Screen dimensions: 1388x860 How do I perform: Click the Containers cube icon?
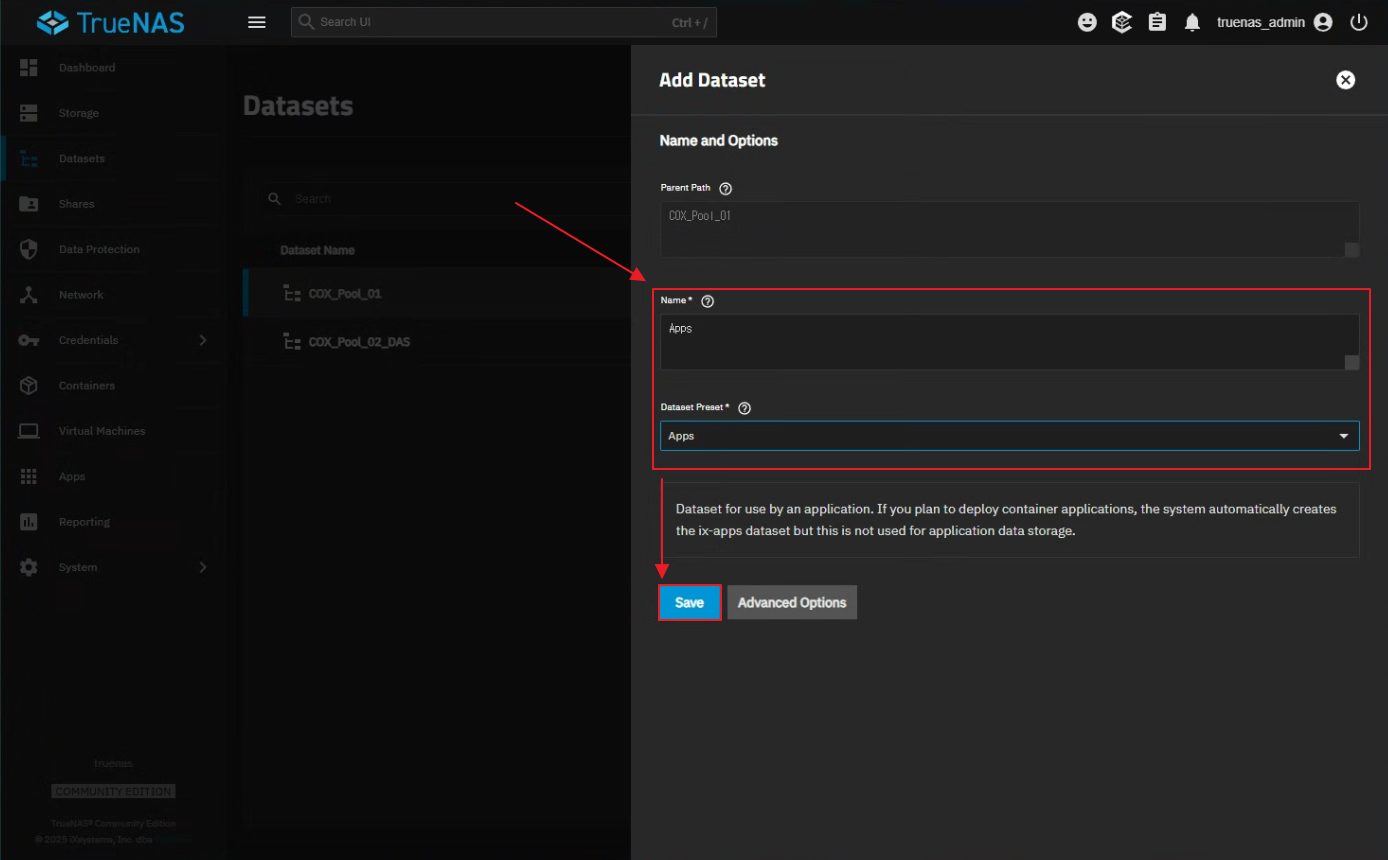coord(28,386)
